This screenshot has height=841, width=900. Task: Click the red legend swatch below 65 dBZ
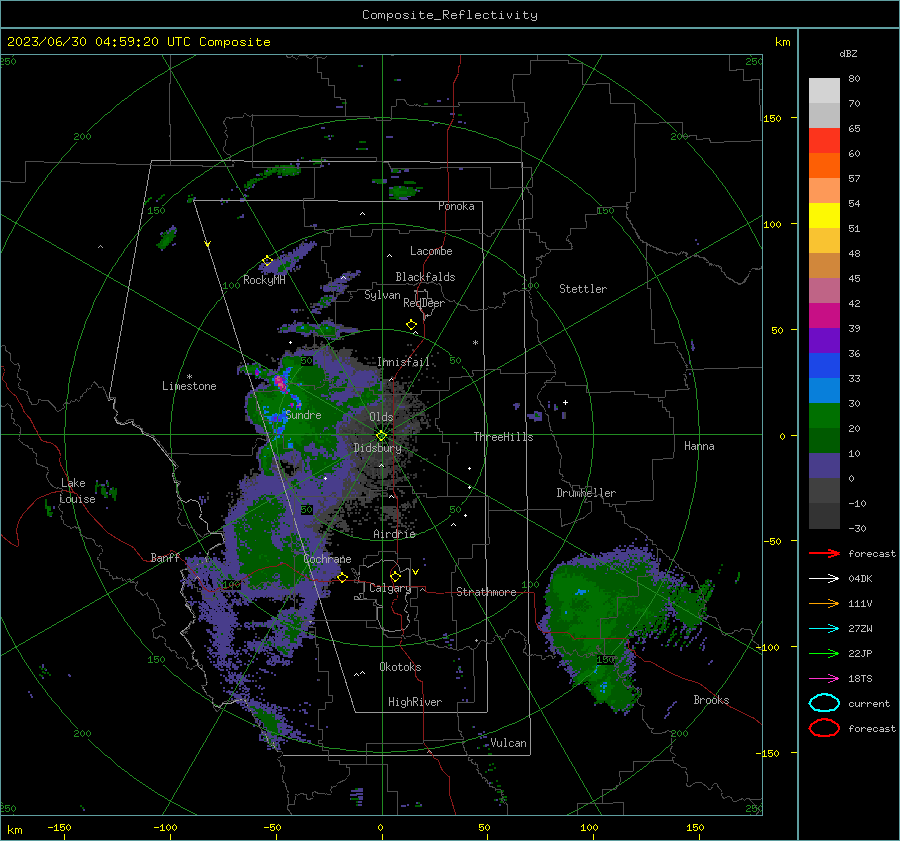coord(824,141)
